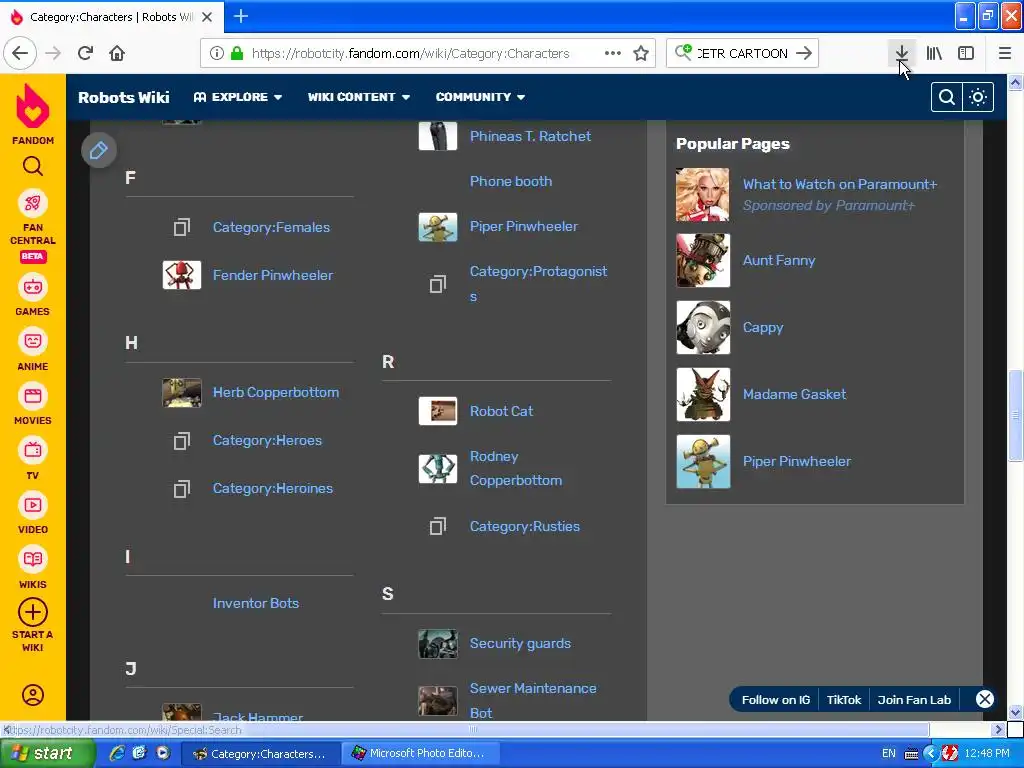Viewport: 1024px width, 768px height.
Task: Open Category:Heroines link
Action: pos(272,488)
